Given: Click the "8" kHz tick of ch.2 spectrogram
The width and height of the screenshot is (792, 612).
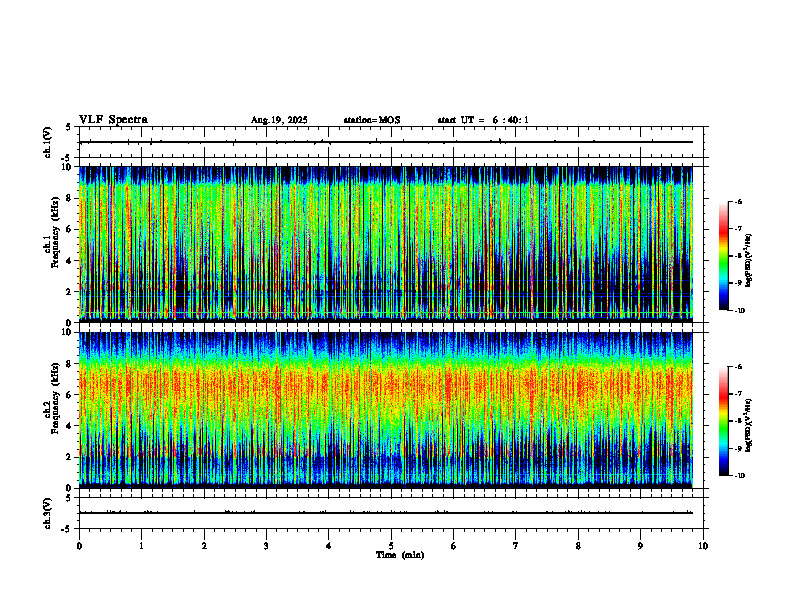Looking at the screenshot, I should click(69, 364).
